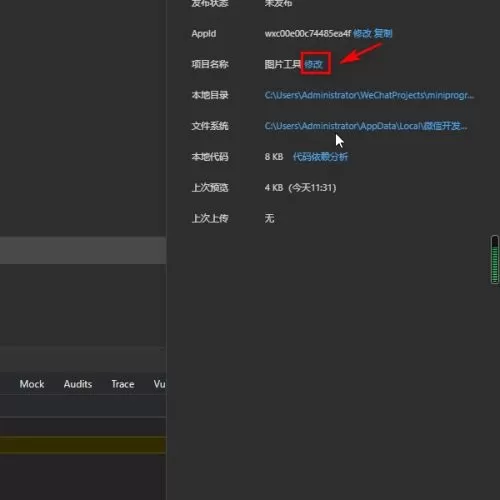Click the 本地代码 label
The image size is (500, 500).
pyautogui.click(x=210, y=157)
